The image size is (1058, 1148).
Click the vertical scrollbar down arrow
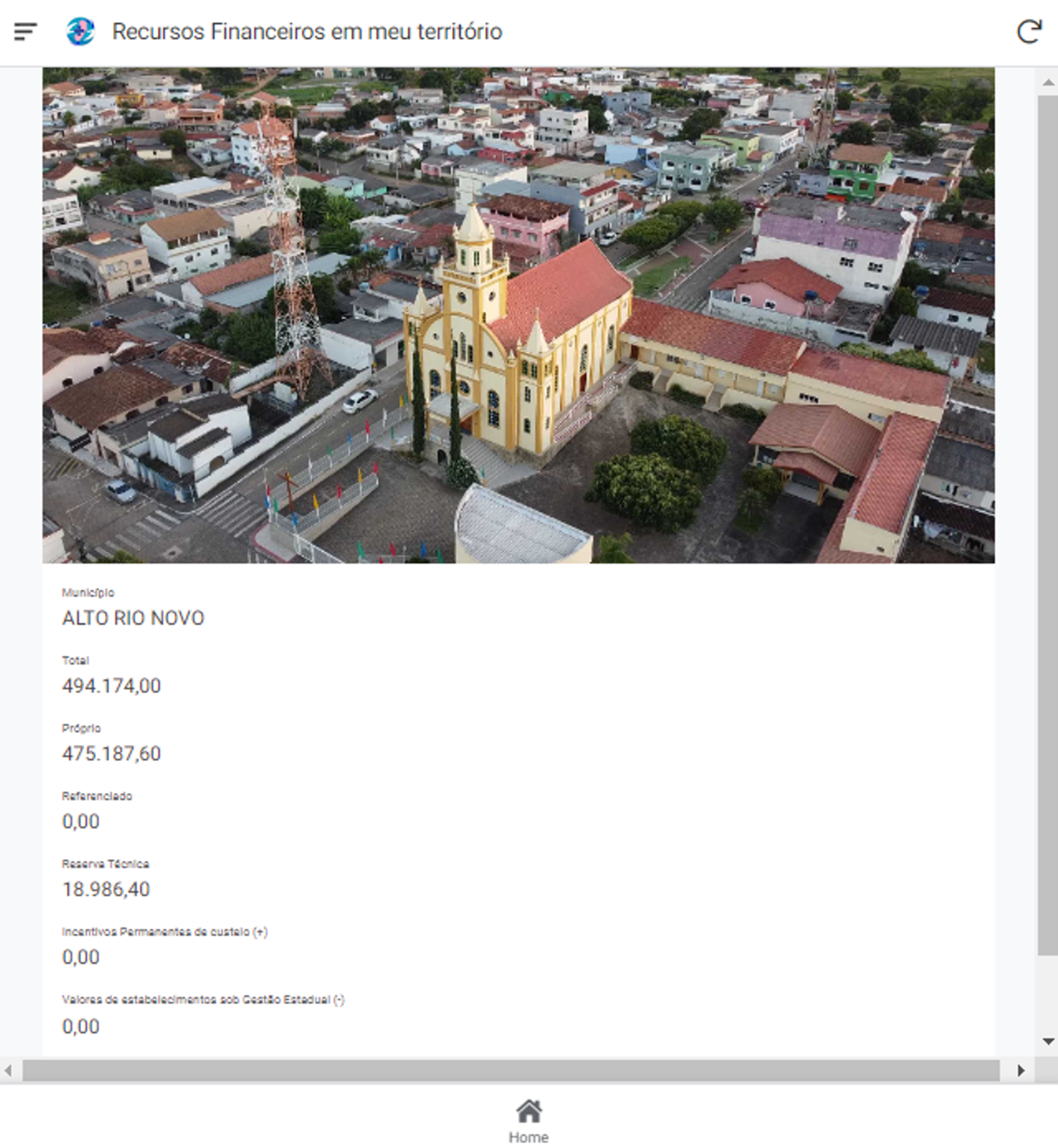[1048, 1041]
